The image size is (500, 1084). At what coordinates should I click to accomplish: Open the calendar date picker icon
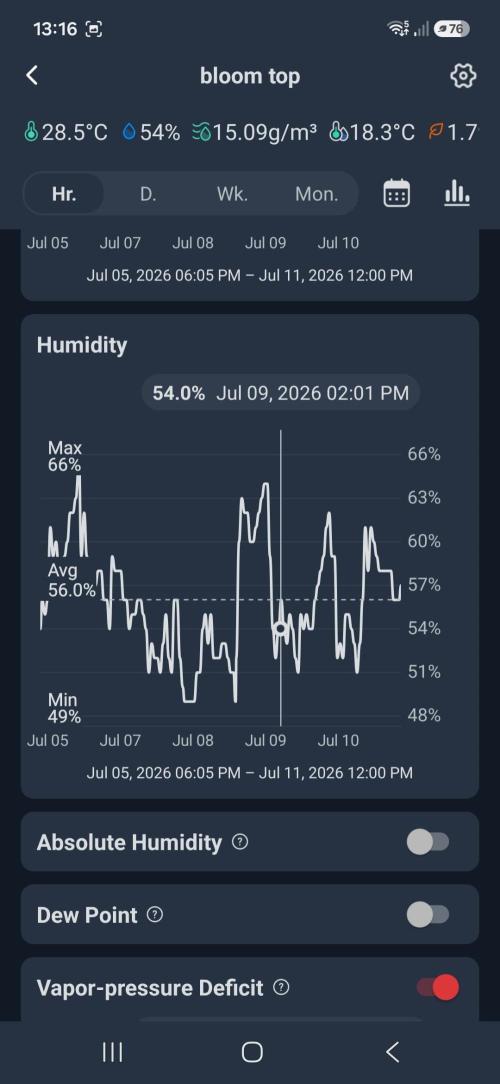tap(396, 193)
